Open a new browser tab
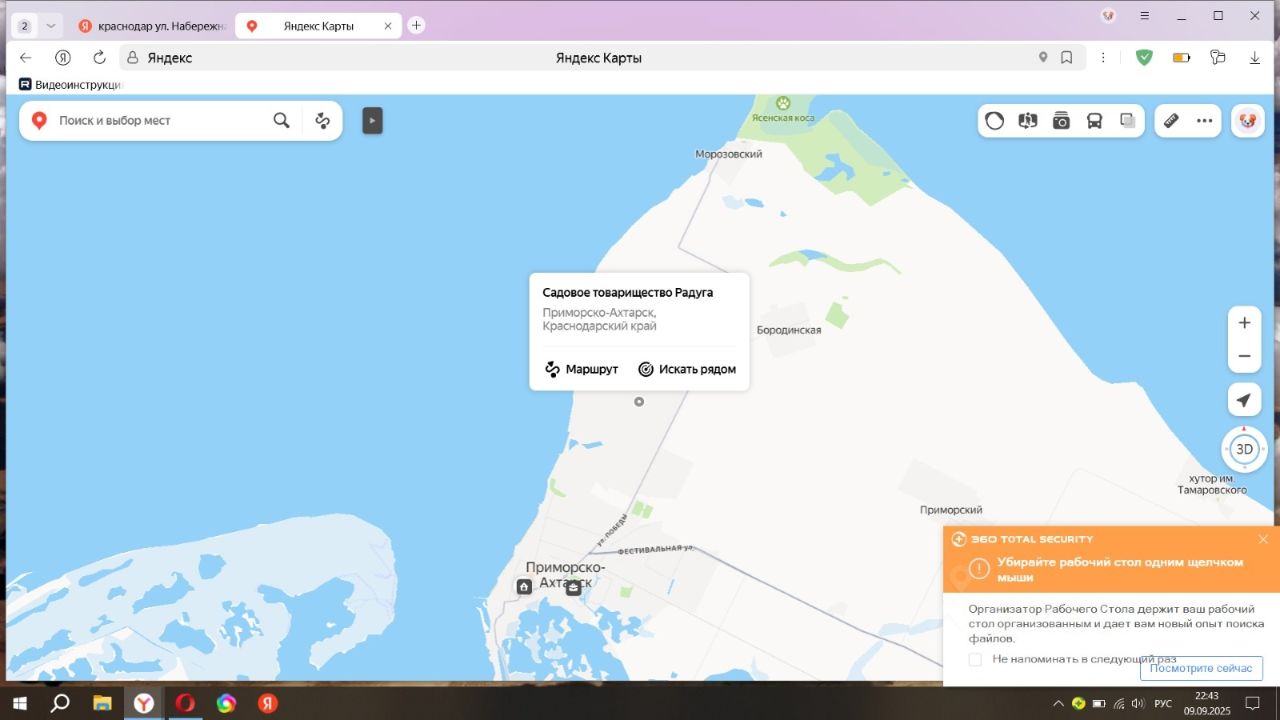The height and width of the screenshot is (720, 1280). coord(416,25)
